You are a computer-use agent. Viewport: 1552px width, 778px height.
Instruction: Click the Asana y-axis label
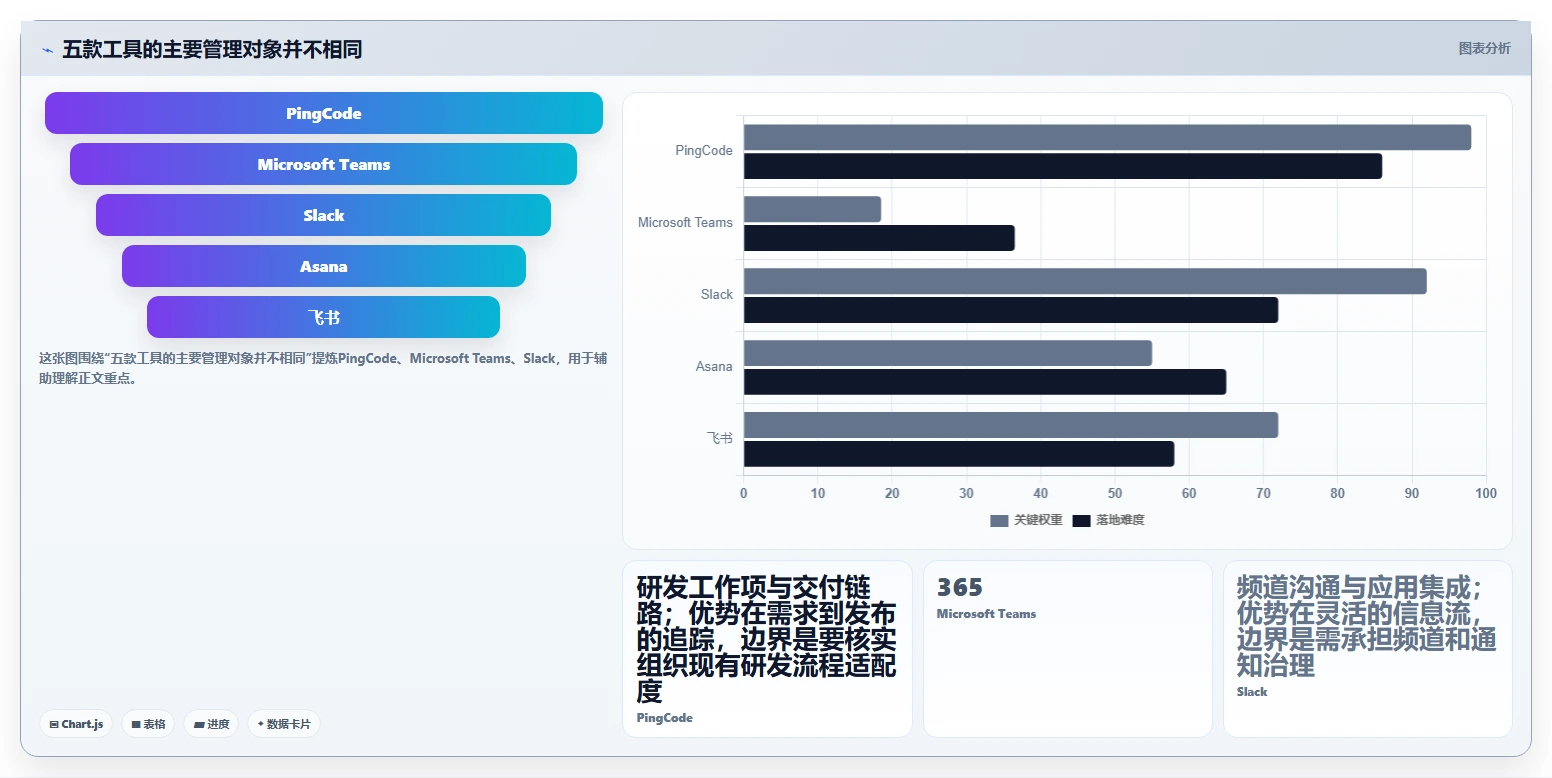[714, 366]
